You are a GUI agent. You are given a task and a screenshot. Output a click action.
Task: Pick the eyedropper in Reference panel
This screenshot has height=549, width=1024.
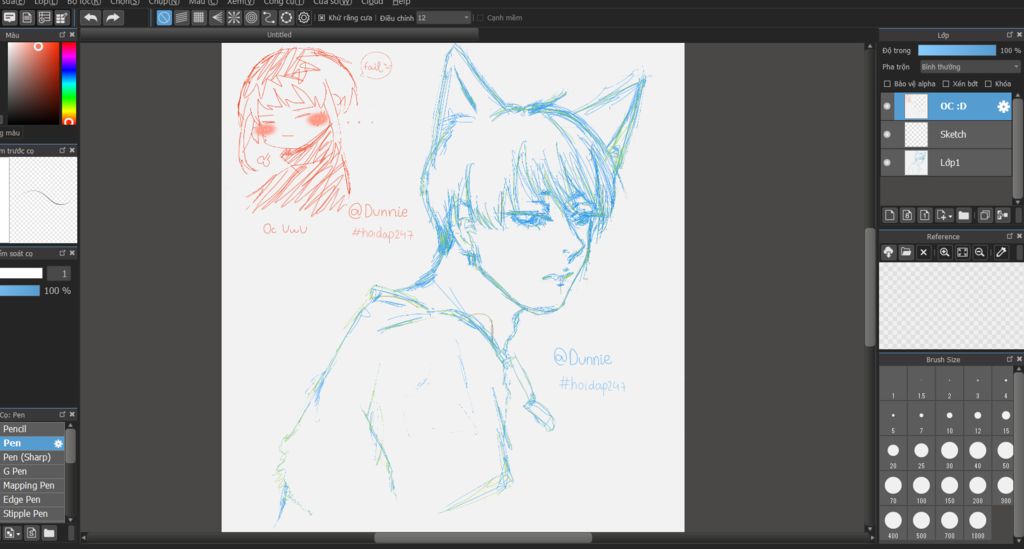click(x=1001, y=252)
